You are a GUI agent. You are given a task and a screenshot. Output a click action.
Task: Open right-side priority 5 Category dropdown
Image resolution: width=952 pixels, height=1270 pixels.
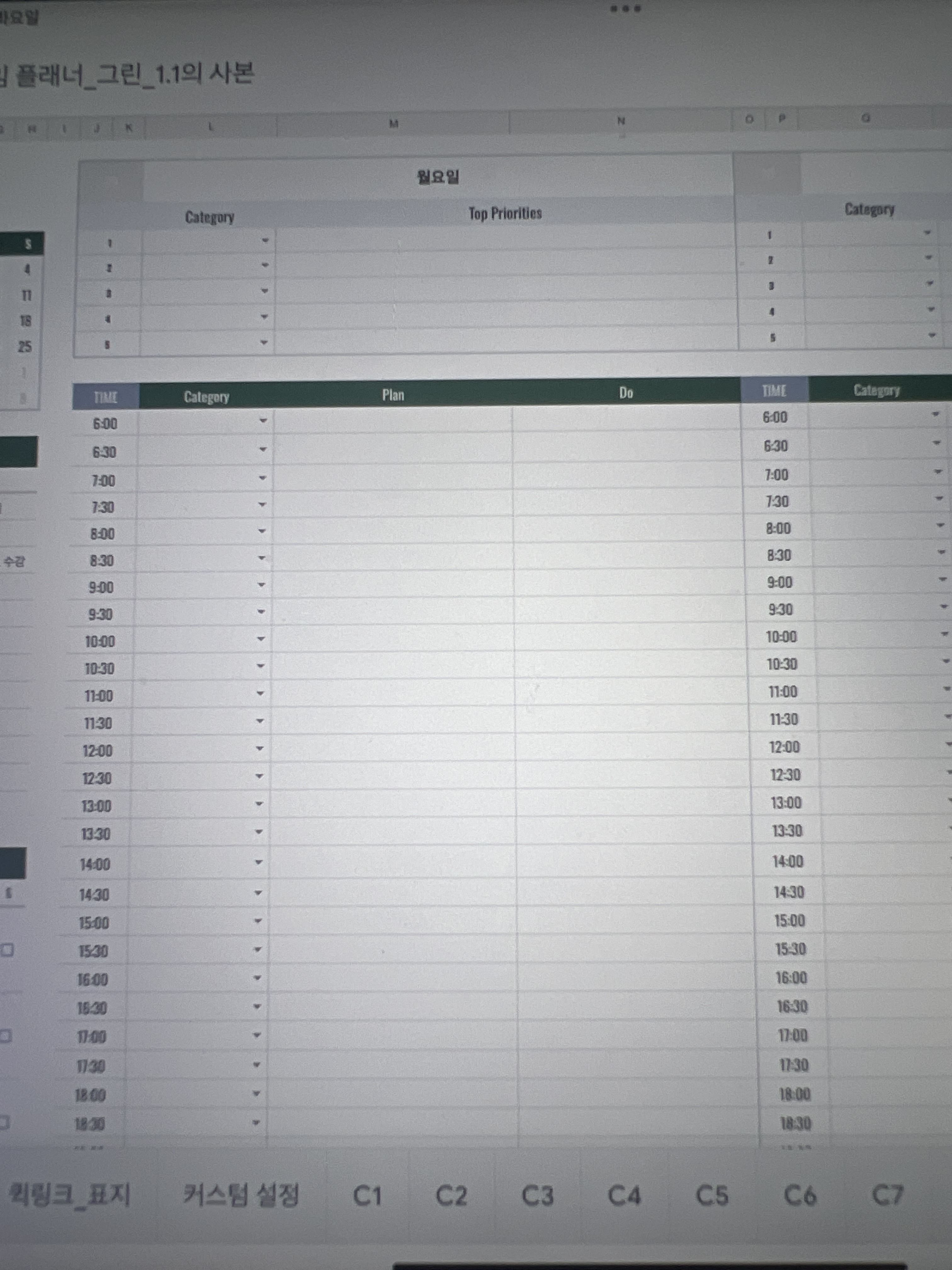932,335
